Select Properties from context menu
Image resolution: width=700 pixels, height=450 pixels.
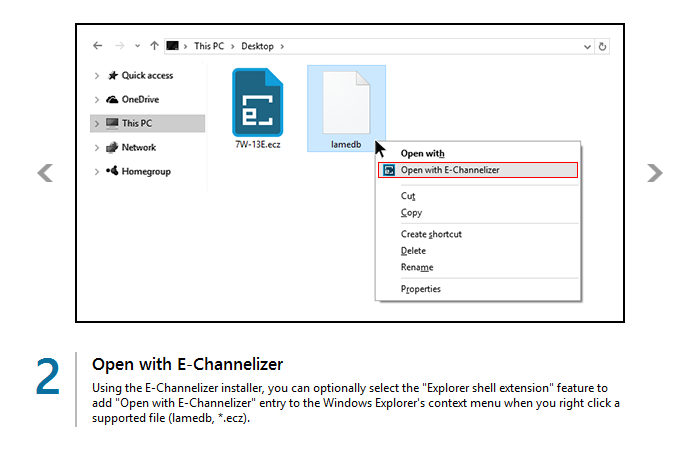click(x=421, y=289)
